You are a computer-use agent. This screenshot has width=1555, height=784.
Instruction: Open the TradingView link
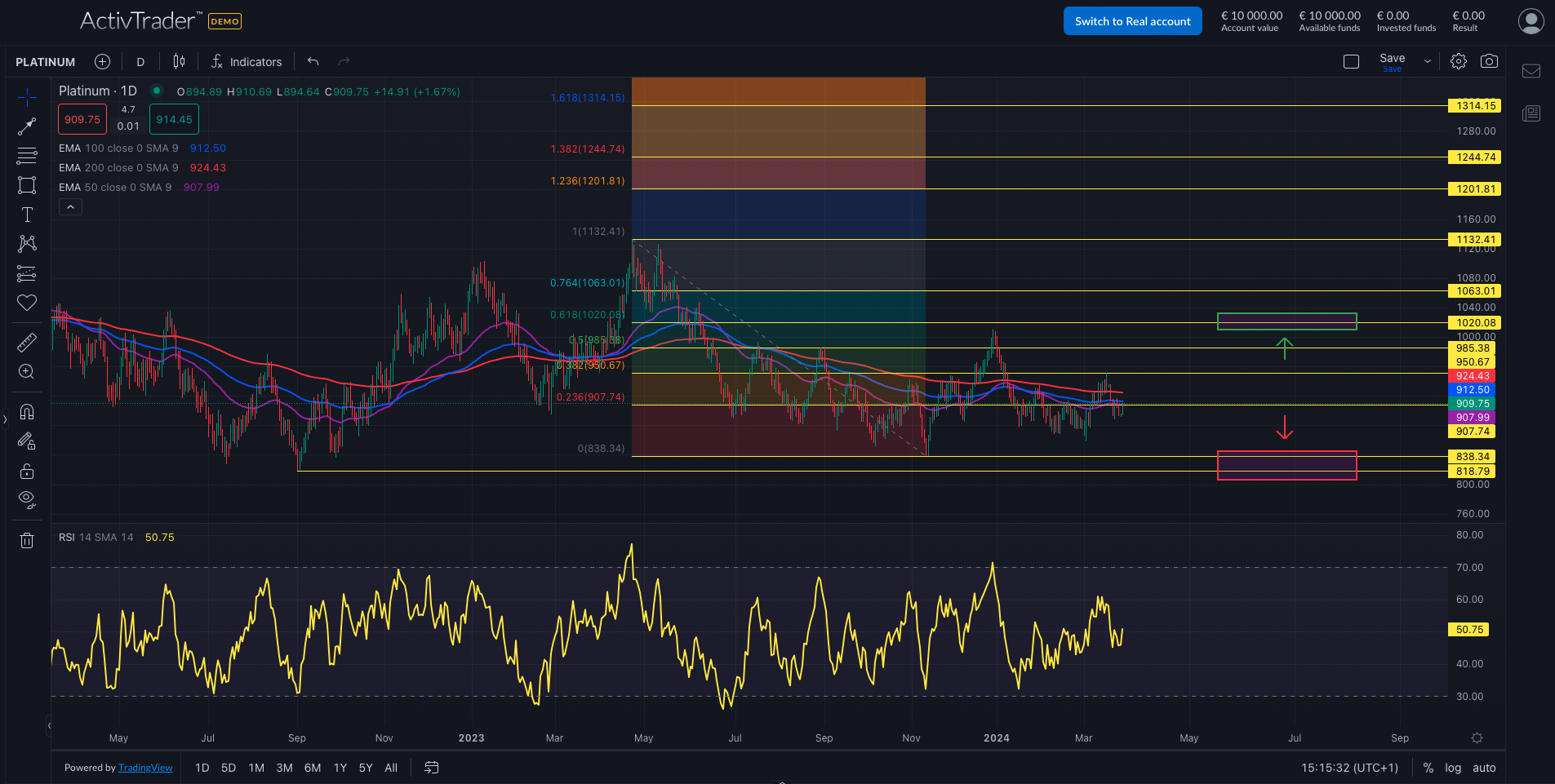click(x=145, y=768)
